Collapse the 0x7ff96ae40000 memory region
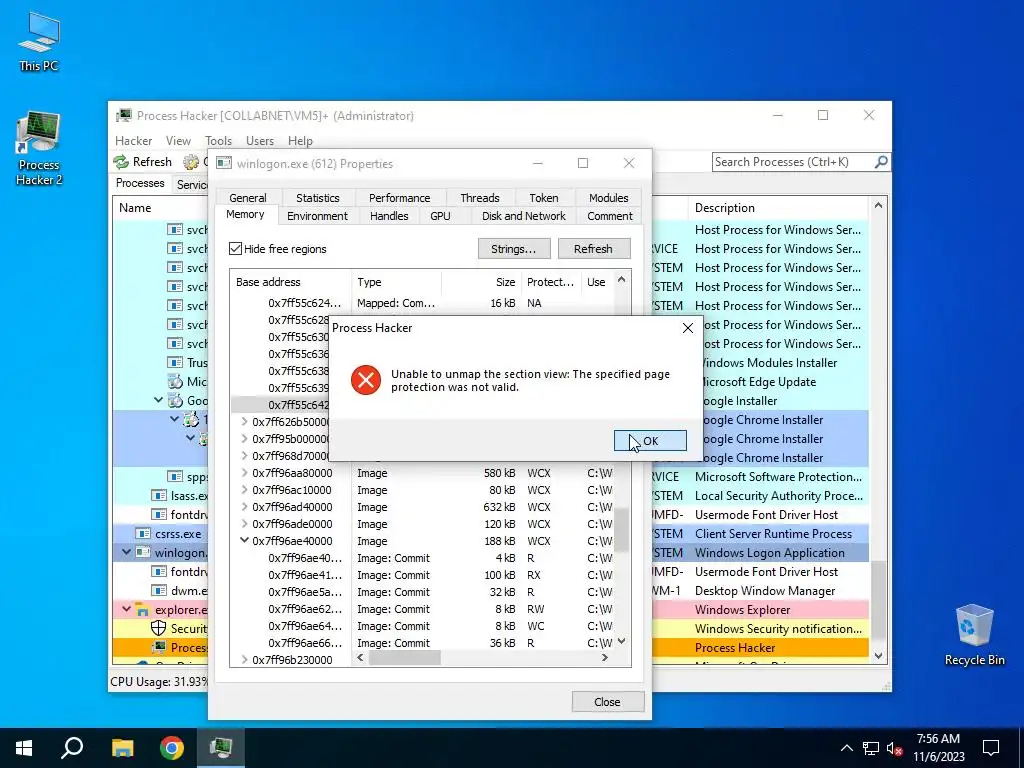This screenshot has width=1024, height=768. coord(244,541)
